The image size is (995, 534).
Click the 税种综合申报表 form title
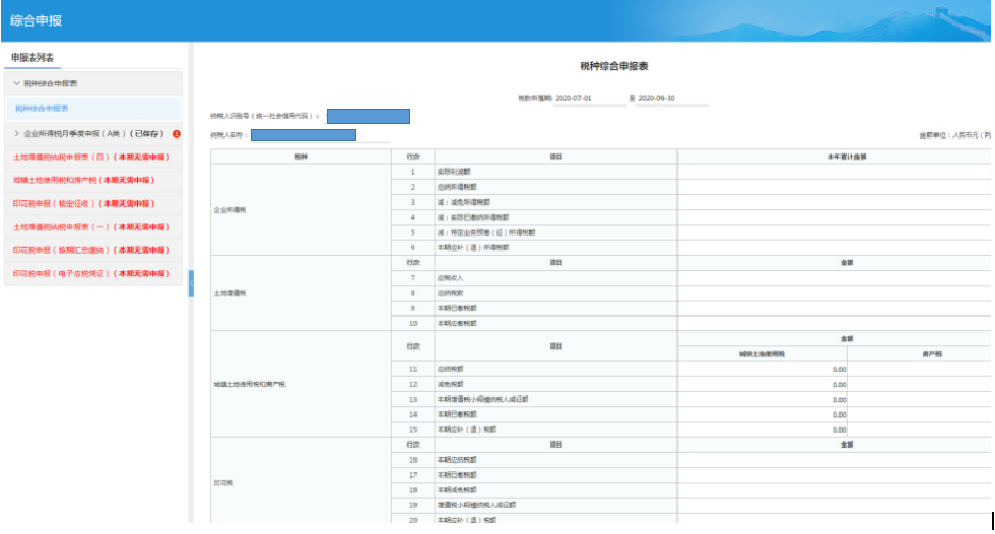(614, 66)
